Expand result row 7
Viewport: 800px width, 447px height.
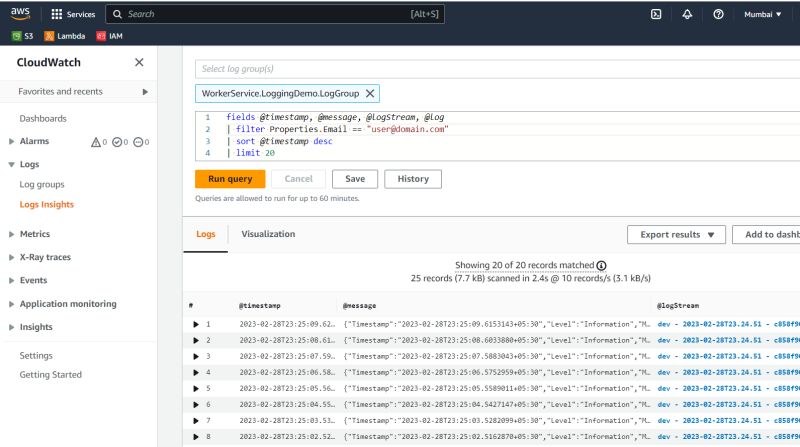(x=196, y=421)
